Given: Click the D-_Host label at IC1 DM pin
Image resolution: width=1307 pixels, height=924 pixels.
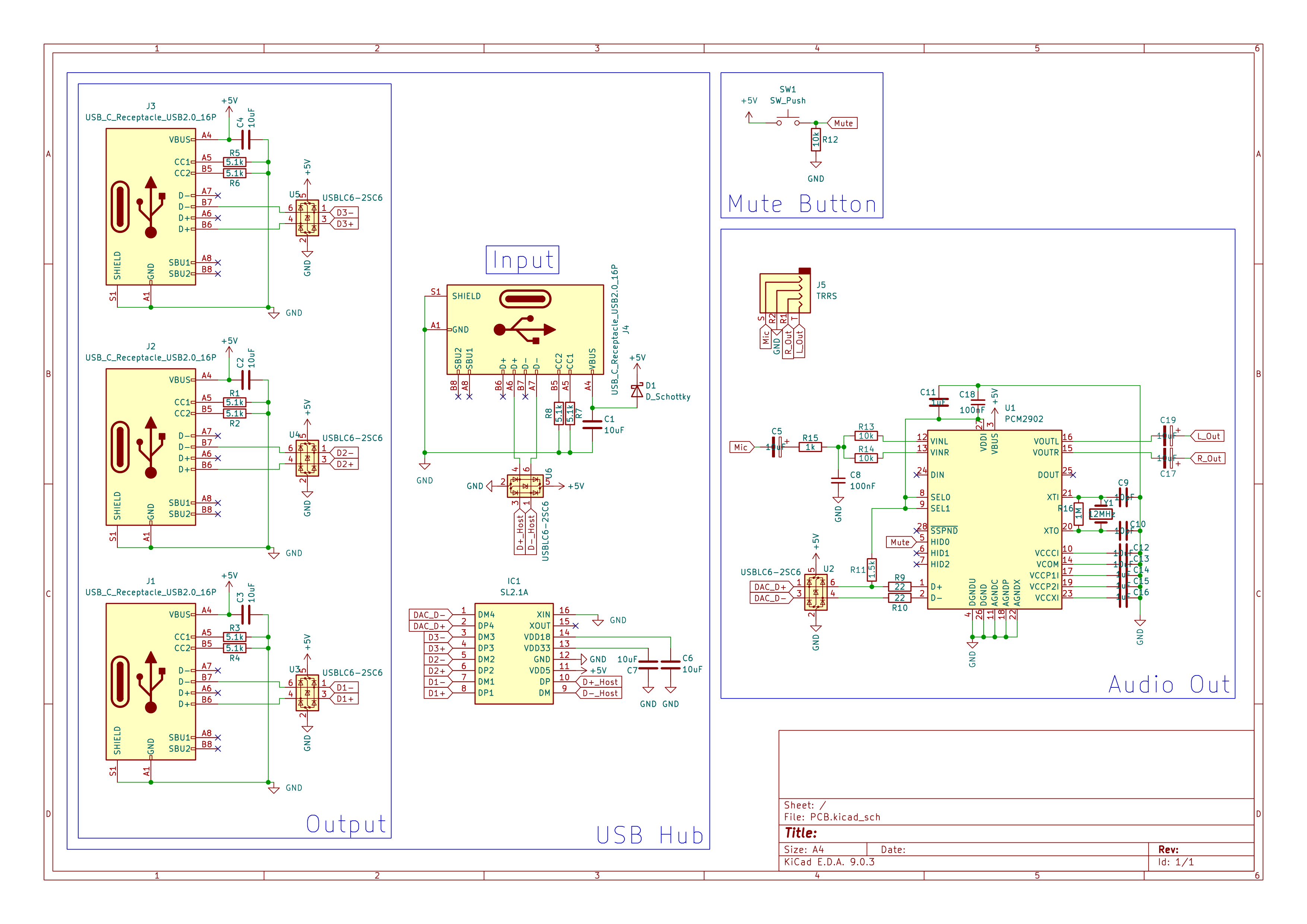Looking at the screenshot, I should 599,693.
